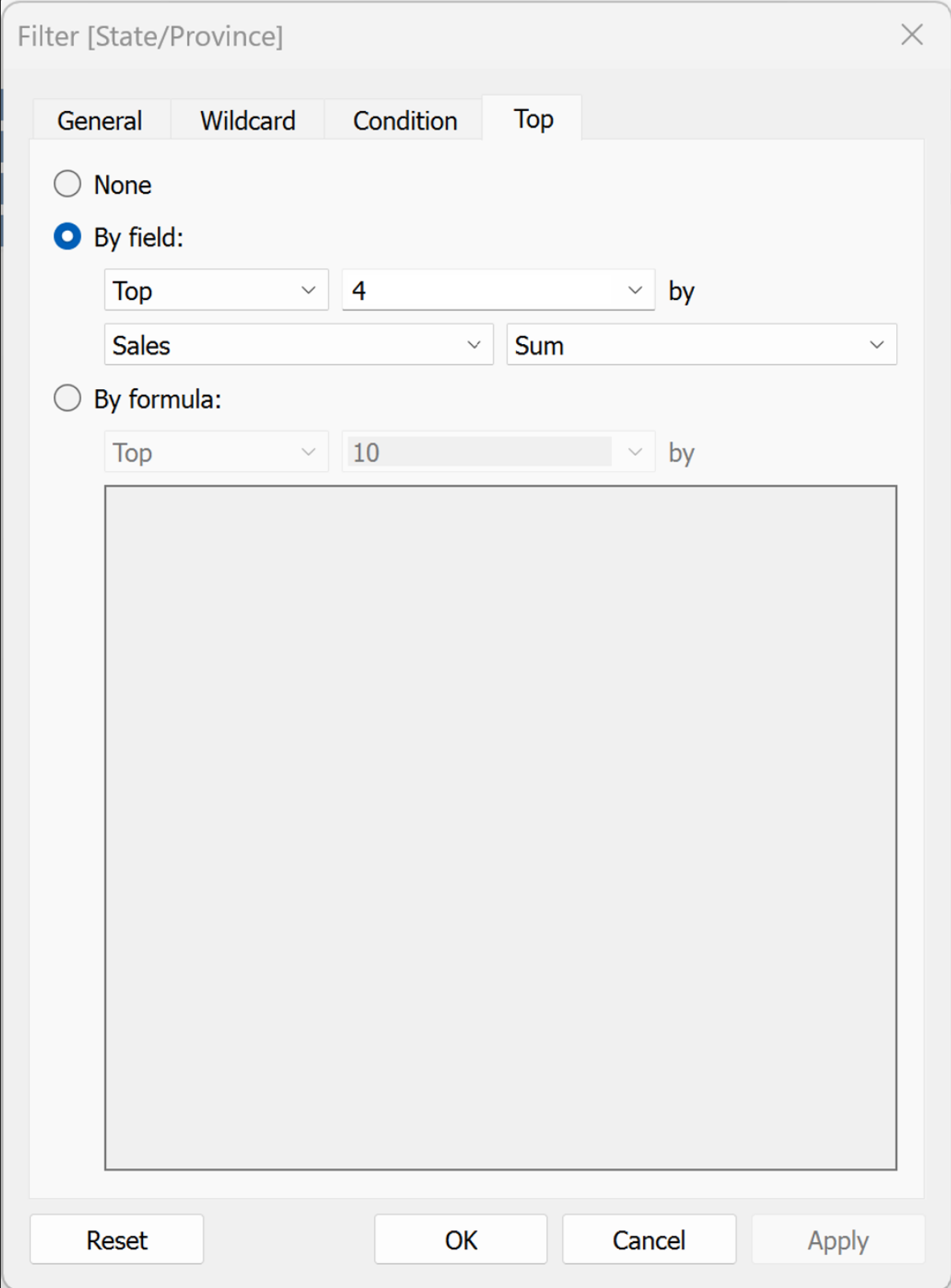The image size is (951, 1288).
Task: Open the Sales field dropdown
Action: 298,345
